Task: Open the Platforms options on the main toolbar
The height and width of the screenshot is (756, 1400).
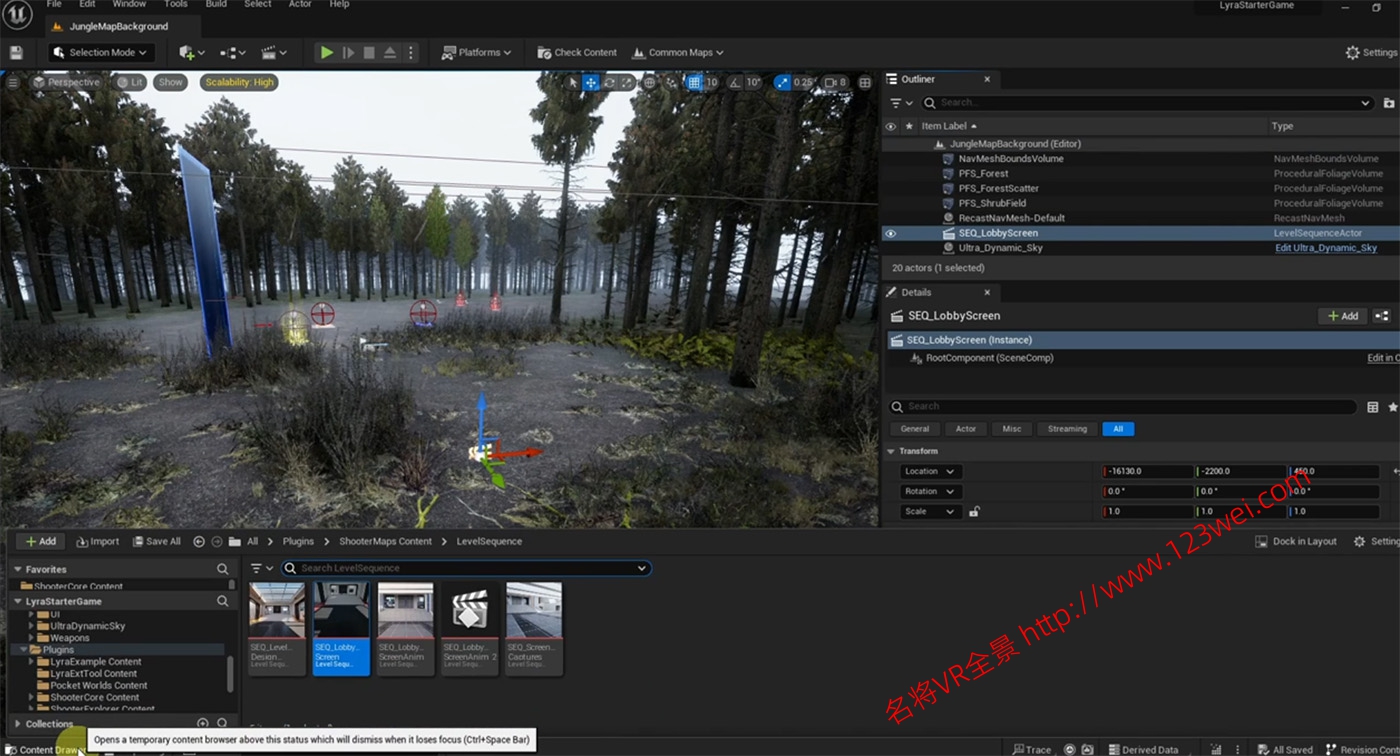Action: [x=477, y=52]
